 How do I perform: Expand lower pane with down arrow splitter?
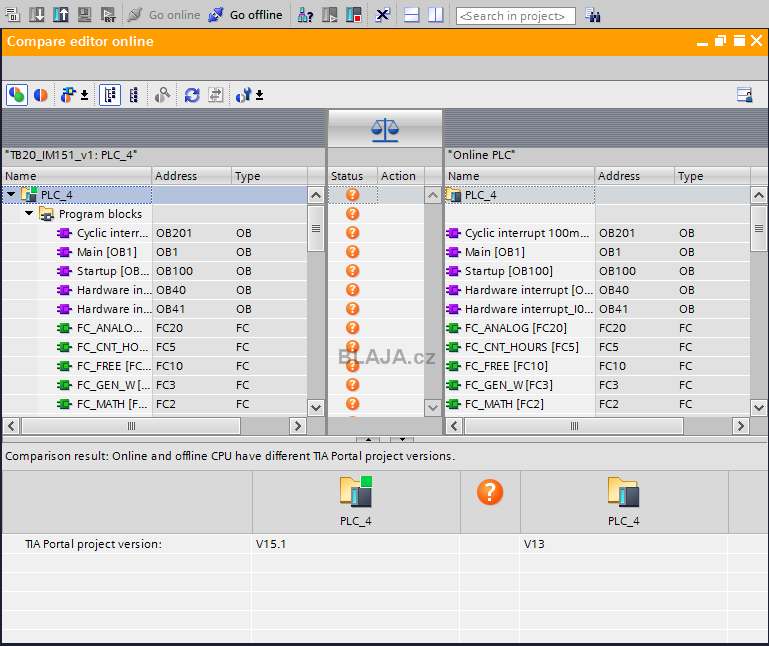coord(402,439)
